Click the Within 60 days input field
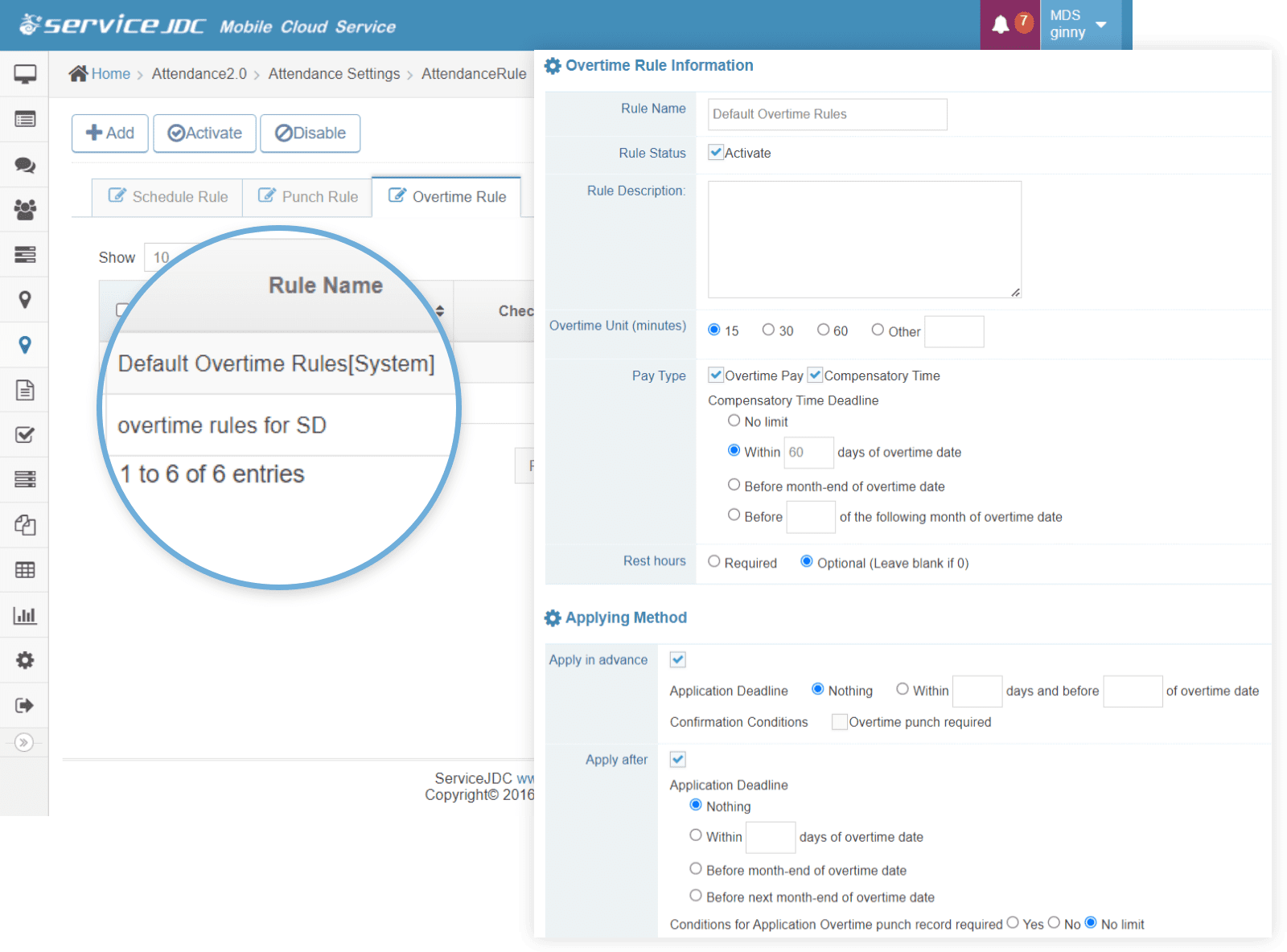 808,452
